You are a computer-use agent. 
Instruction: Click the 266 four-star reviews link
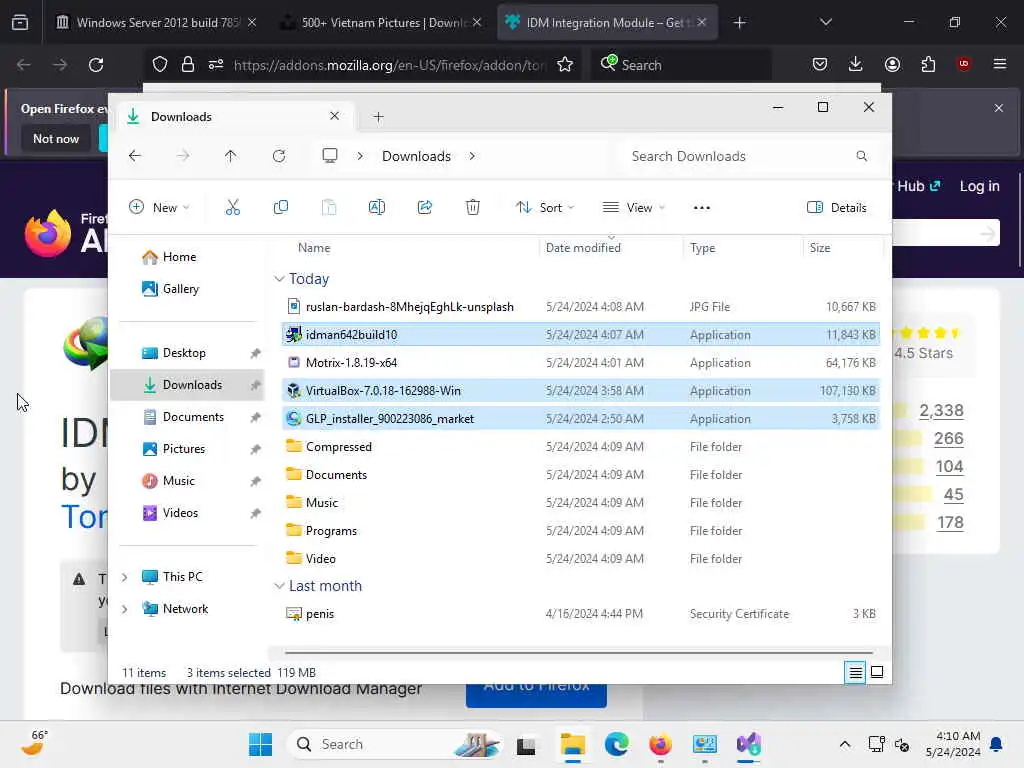[x=948, y=438]
